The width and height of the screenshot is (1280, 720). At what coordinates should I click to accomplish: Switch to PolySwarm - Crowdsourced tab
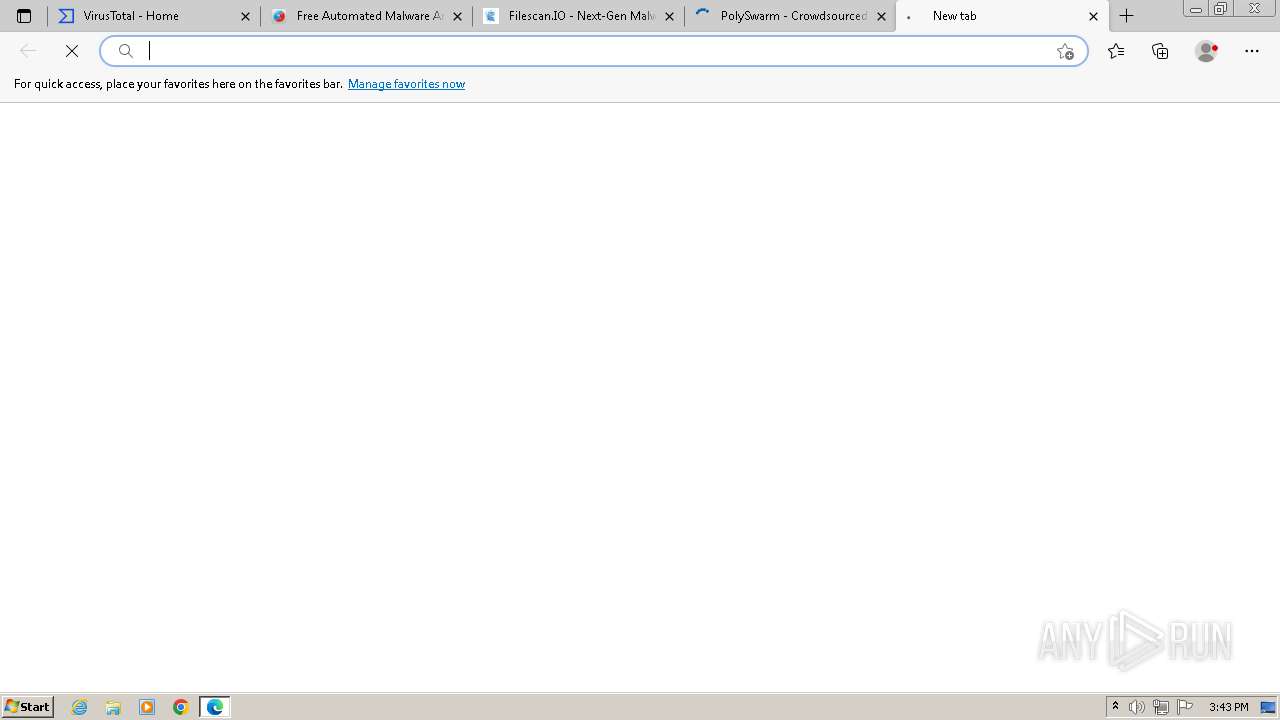click(x=790, y=16)
